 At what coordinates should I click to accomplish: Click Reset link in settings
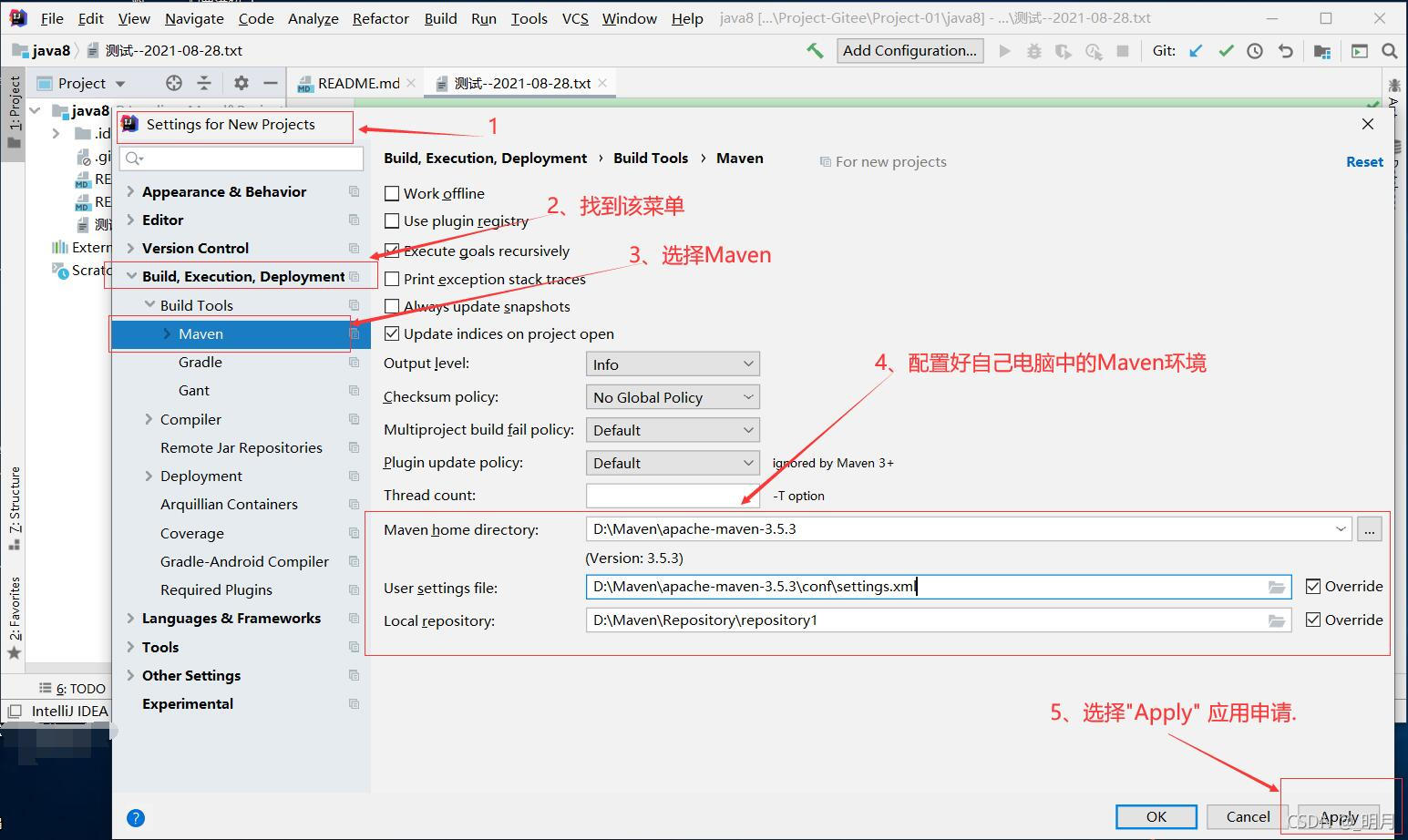(1364, 161)
